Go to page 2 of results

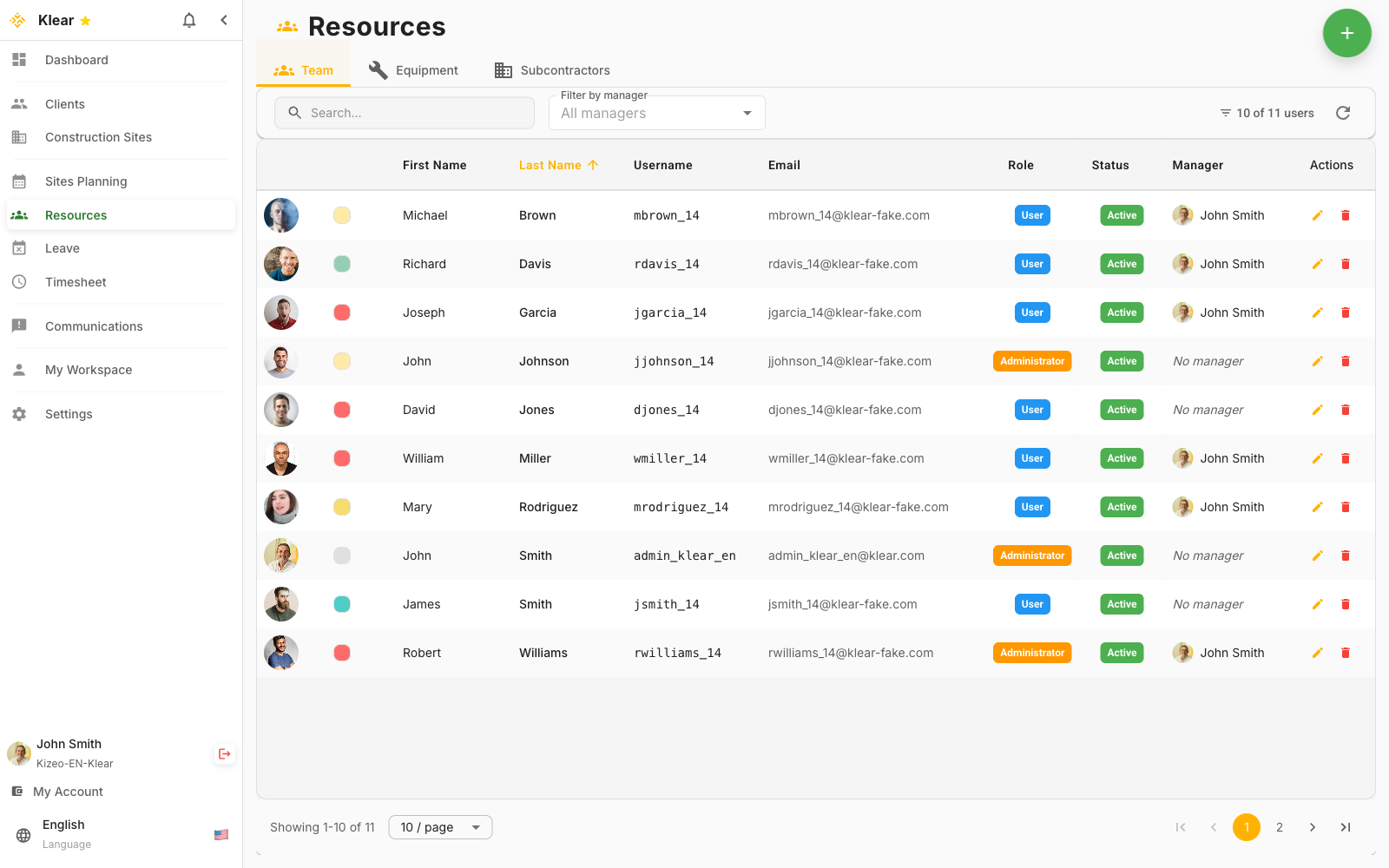(x=1280, y=827)
